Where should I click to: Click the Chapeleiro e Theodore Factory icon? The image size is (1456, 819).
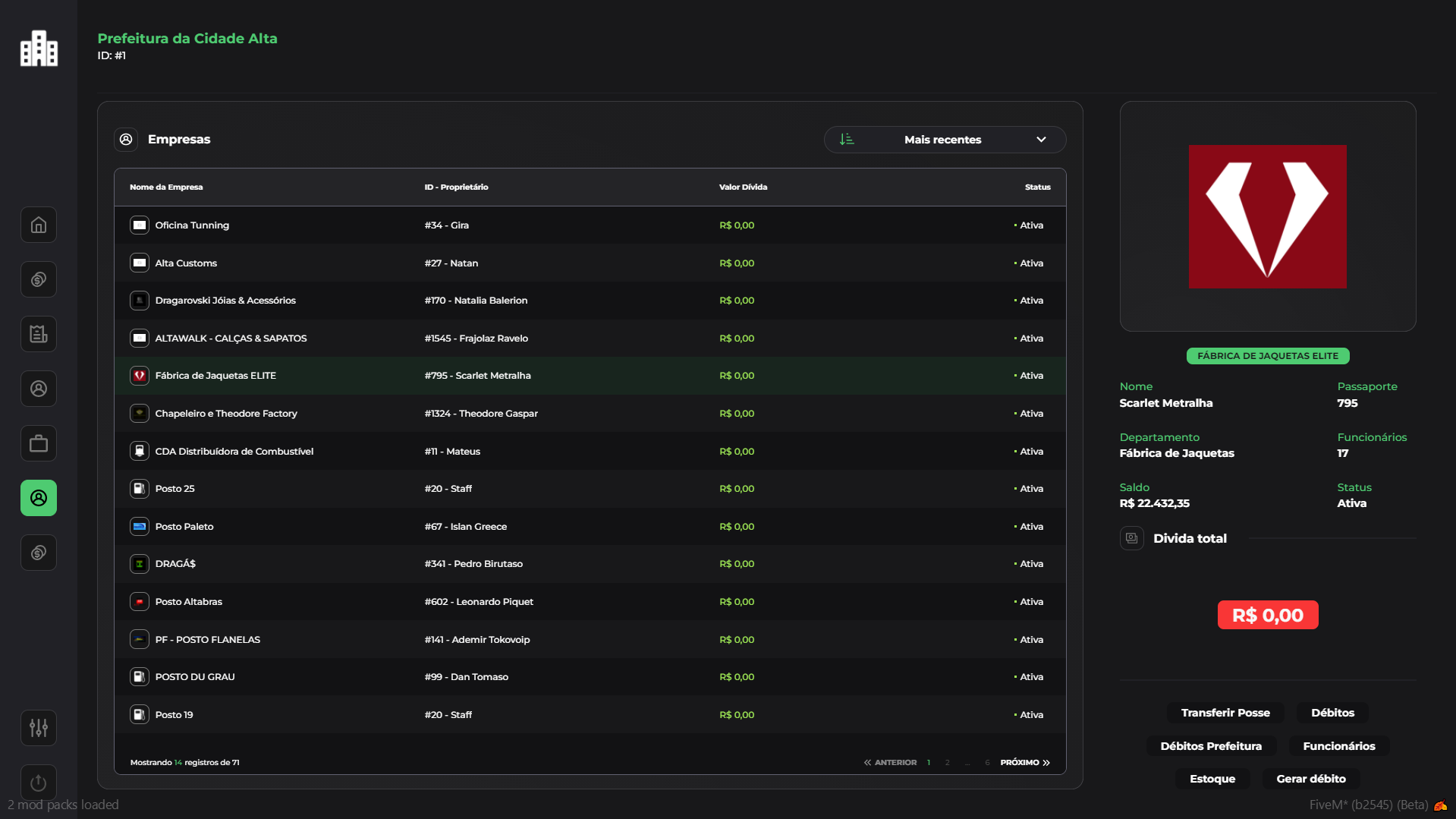point(140,414)
